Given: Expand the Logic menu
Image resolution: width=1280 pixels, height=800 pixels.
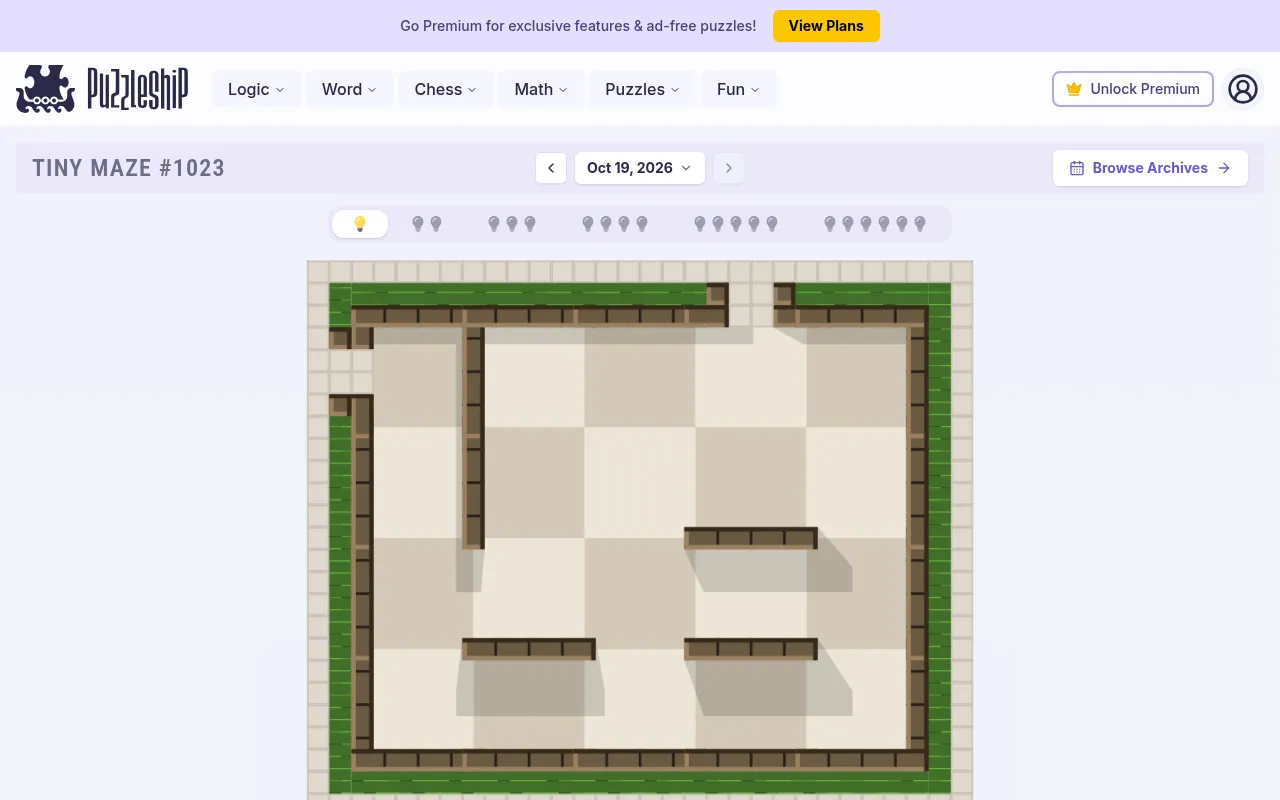Looking at the screenshot, I should click(257, 89).
